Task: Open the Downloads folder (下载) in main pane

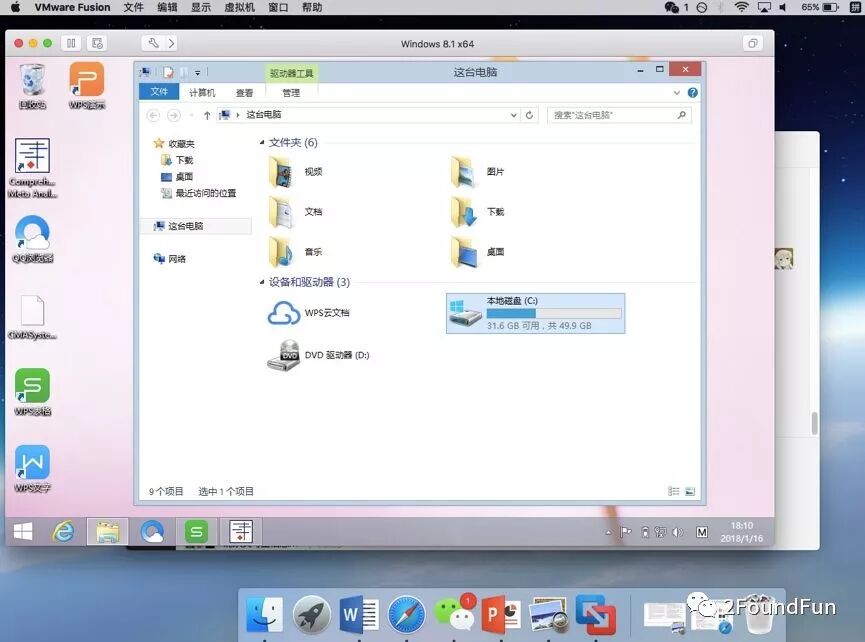Action: 478,212
